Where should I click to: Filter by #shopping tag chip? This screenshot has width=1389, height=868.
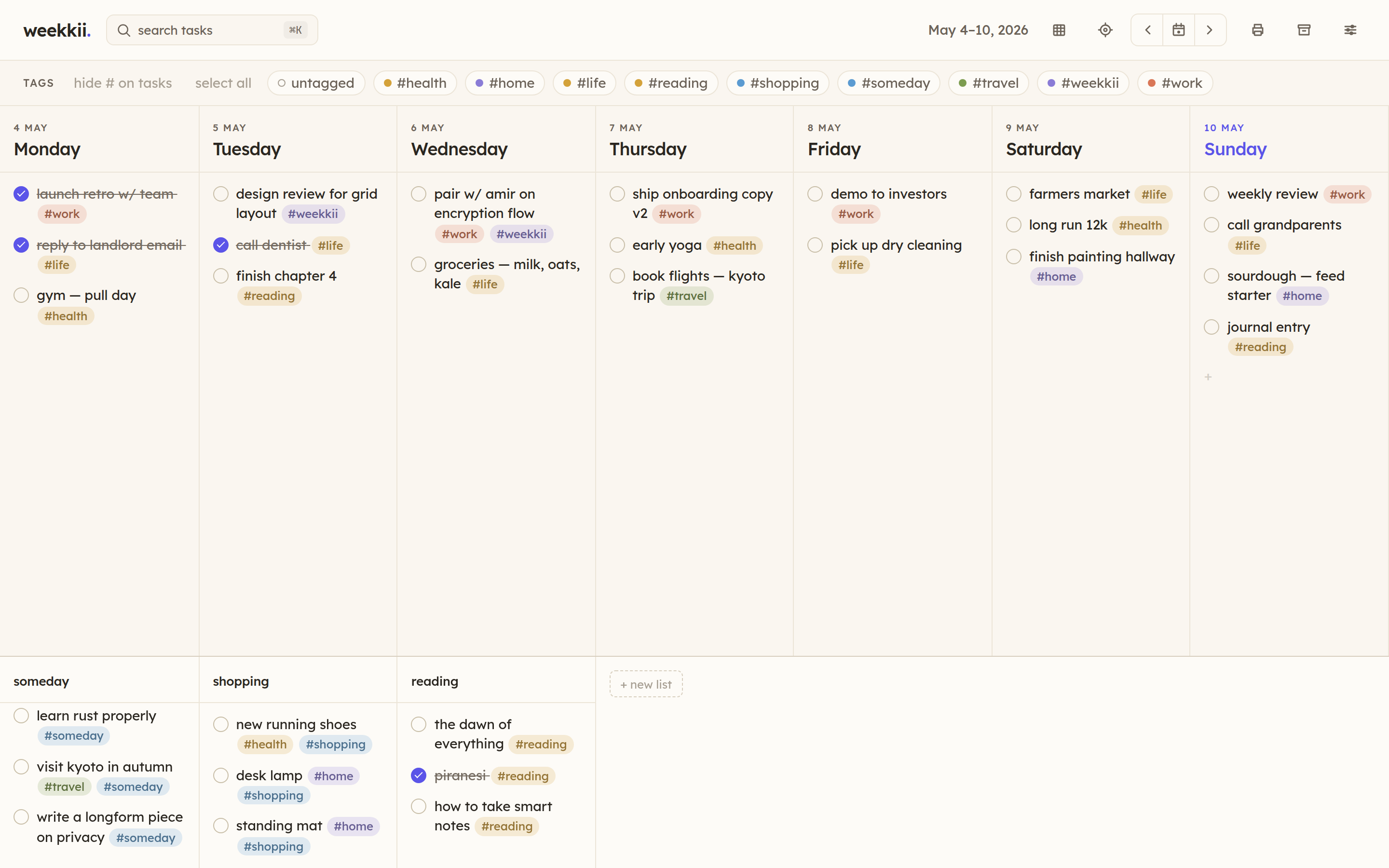778,83
